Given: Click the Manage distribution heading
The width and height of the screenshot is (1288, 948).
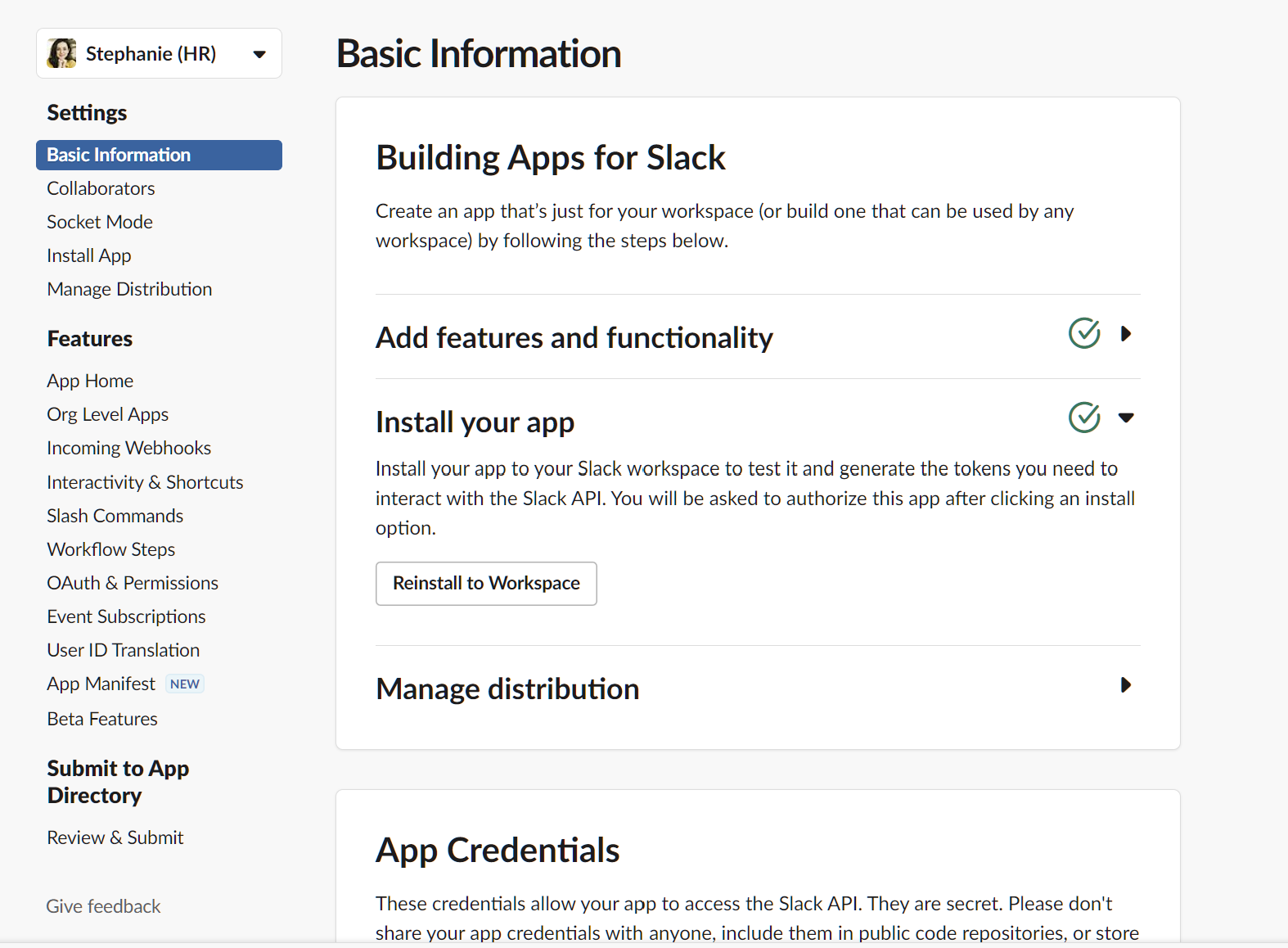Looking at the screenshot, I should [507, 689].
